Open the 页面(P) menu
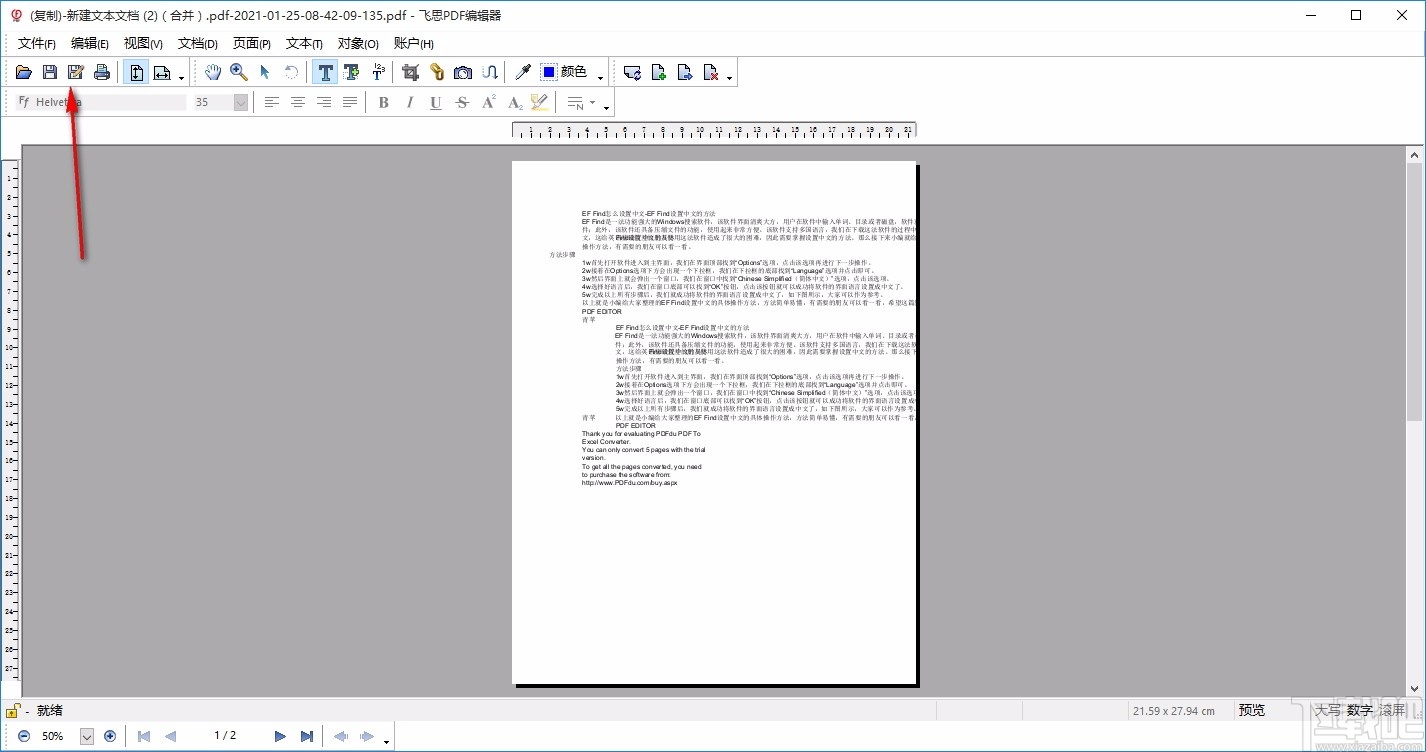The height and width of the screenshot is (752, 1426). (x=252, y=43)
